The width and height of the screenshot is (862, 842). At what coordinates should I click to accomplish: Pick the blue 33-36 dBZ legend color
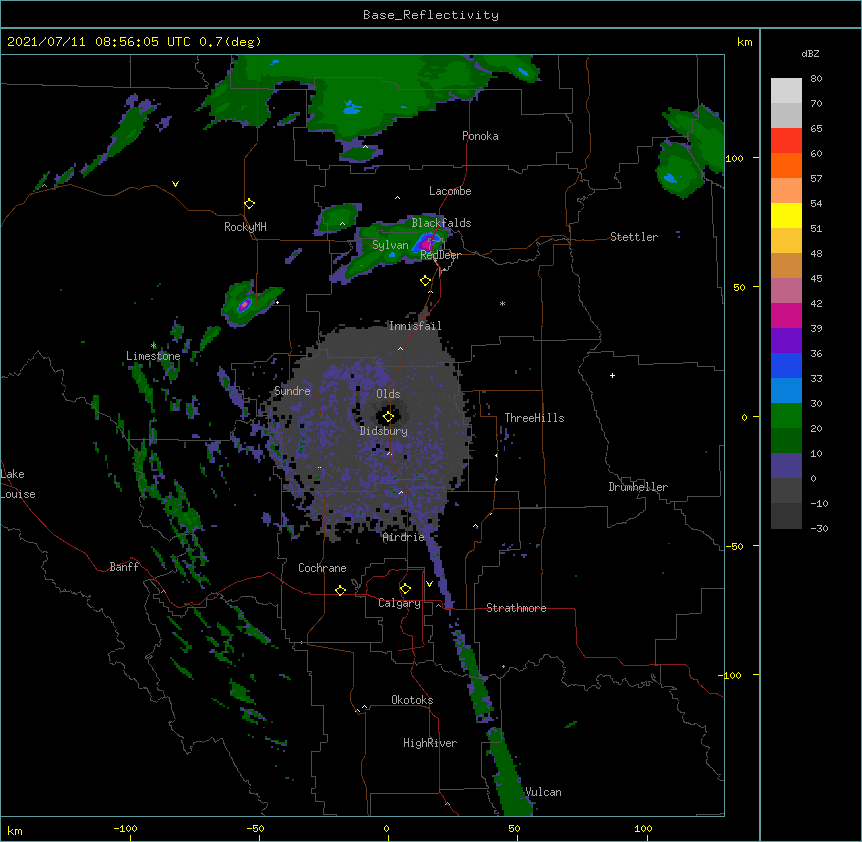tap(786, 365)
